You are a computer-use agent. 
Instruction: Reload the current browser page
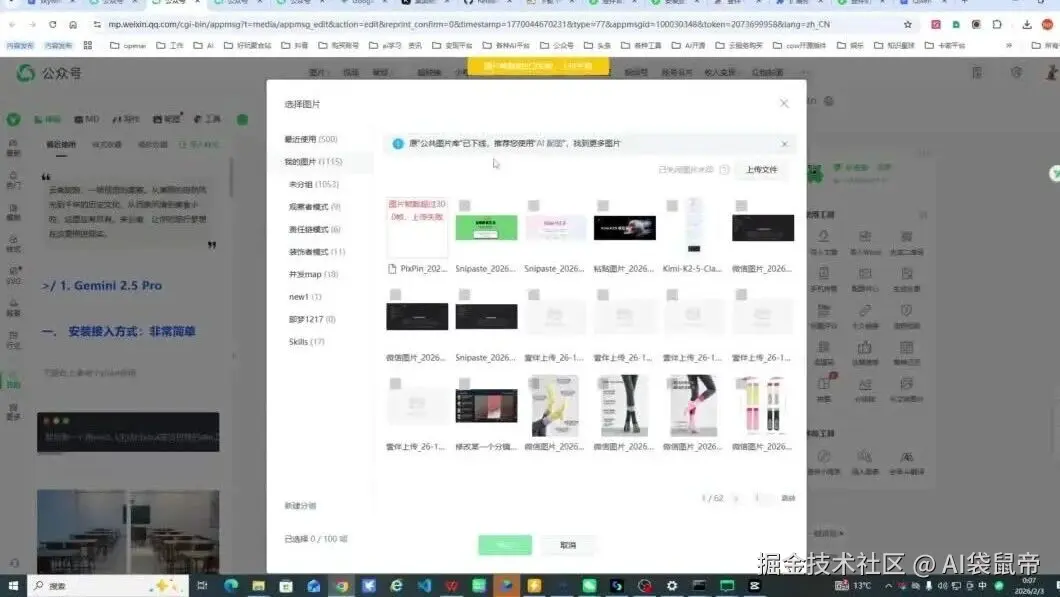click(52, 24)
